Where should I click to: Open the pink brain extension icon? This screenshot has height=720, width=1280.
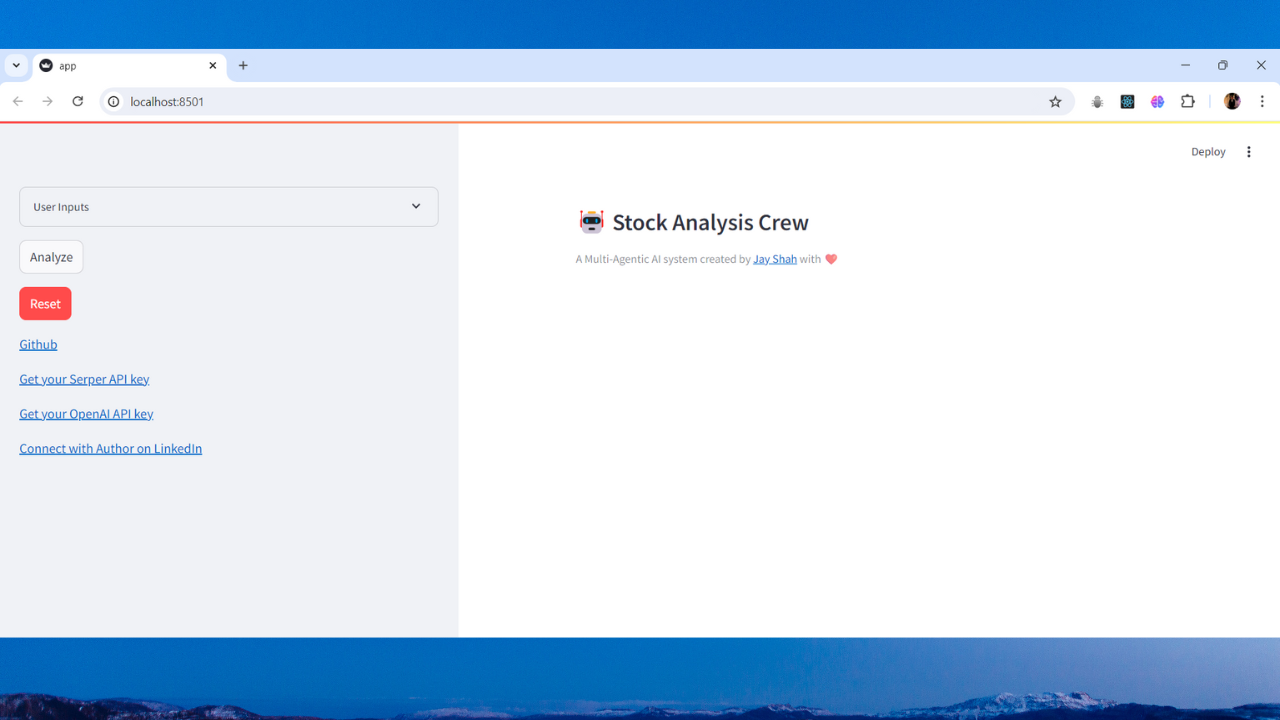click(1157, 101)
